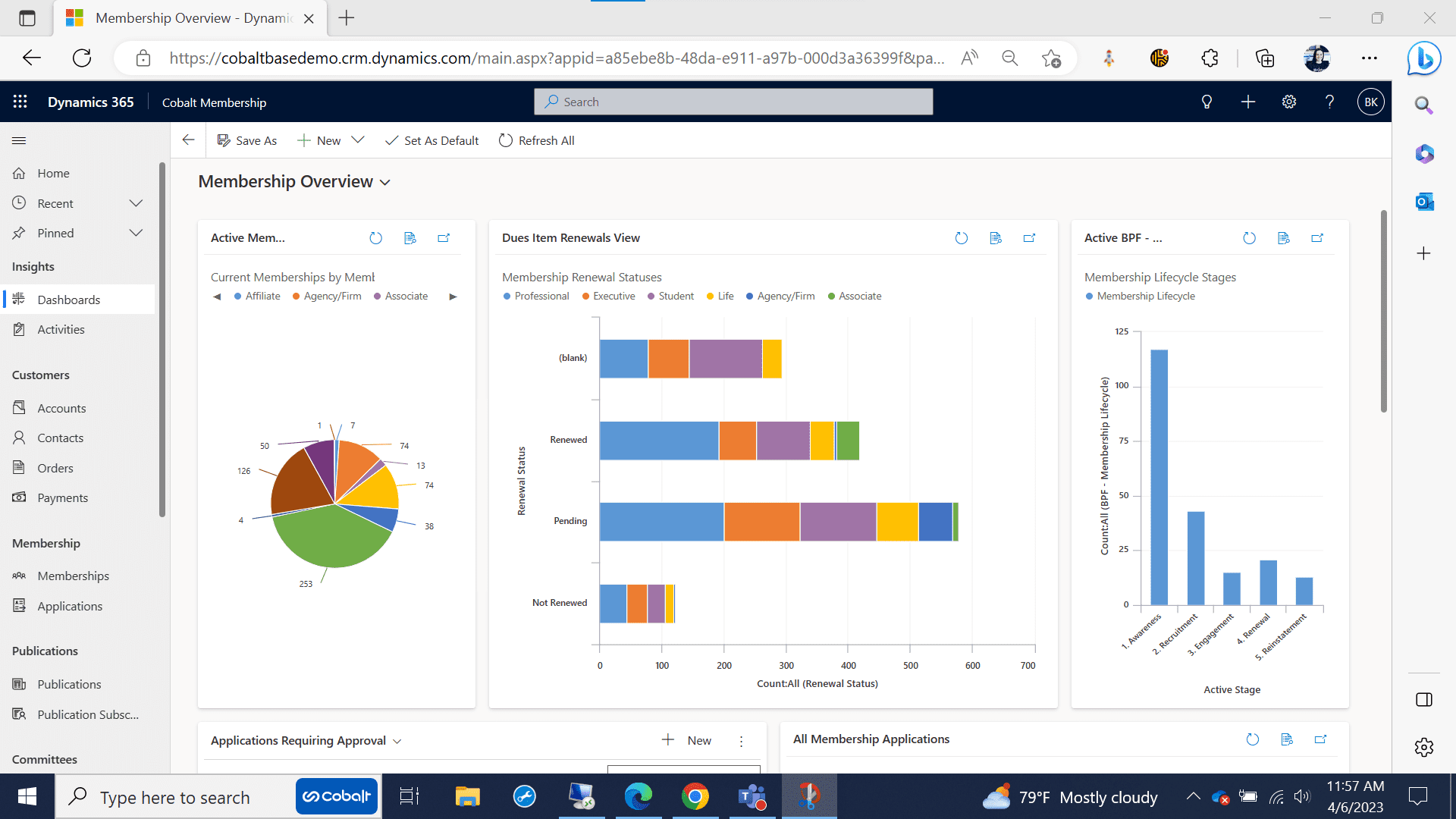Open the New command dropdown arrow
Screen dimensions: 1456x819
coord(357,140)
